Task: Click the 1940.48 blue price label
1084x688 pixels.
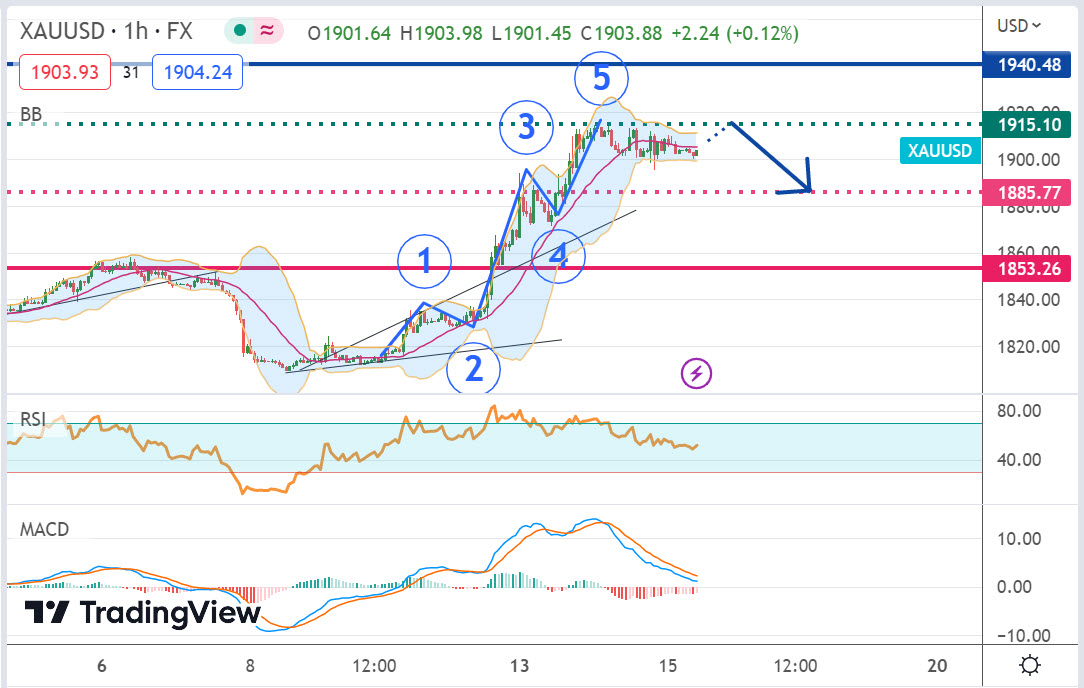Action: [1027, 66]
